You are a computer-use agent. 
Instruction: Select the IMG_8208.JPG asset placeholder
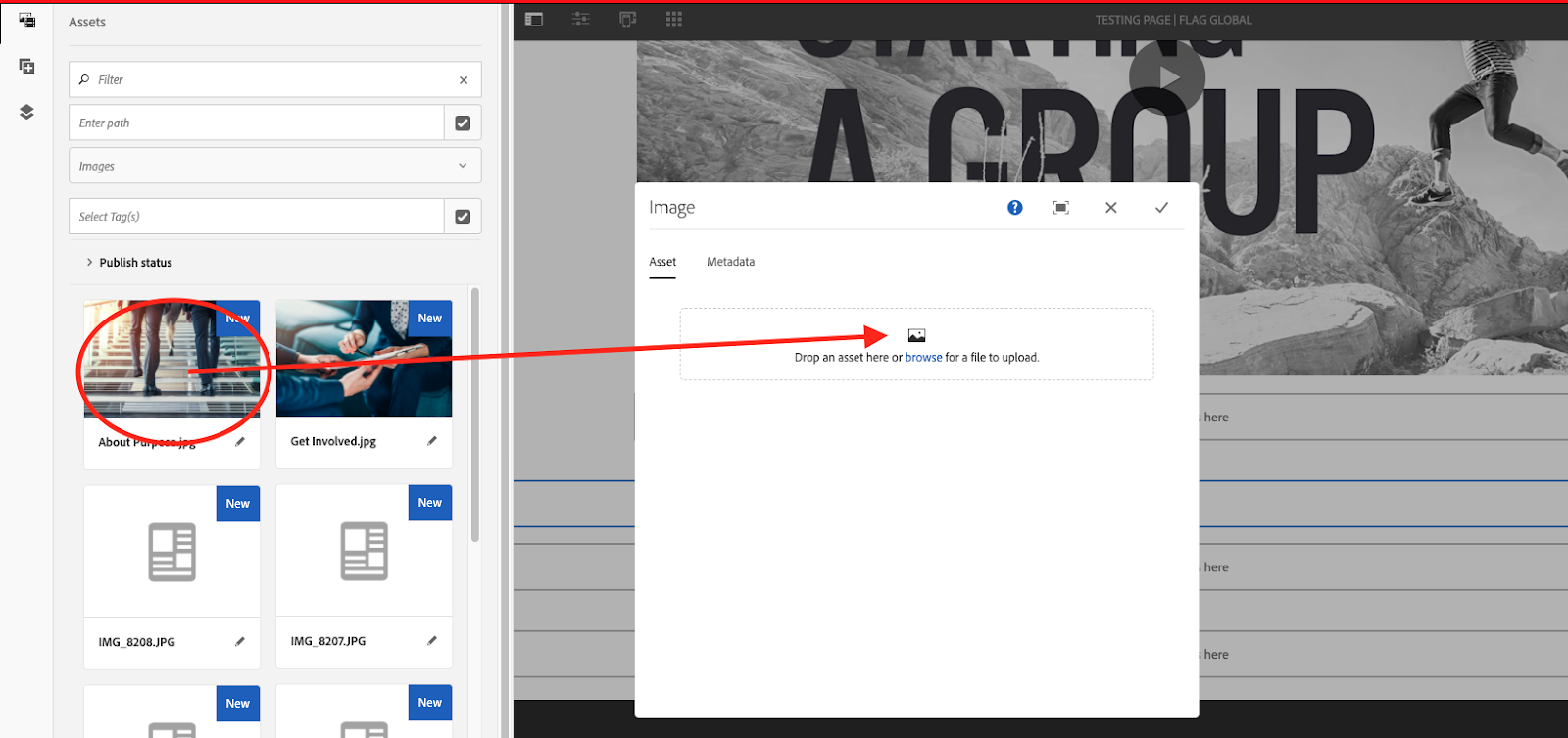click(x=172, y=552)
